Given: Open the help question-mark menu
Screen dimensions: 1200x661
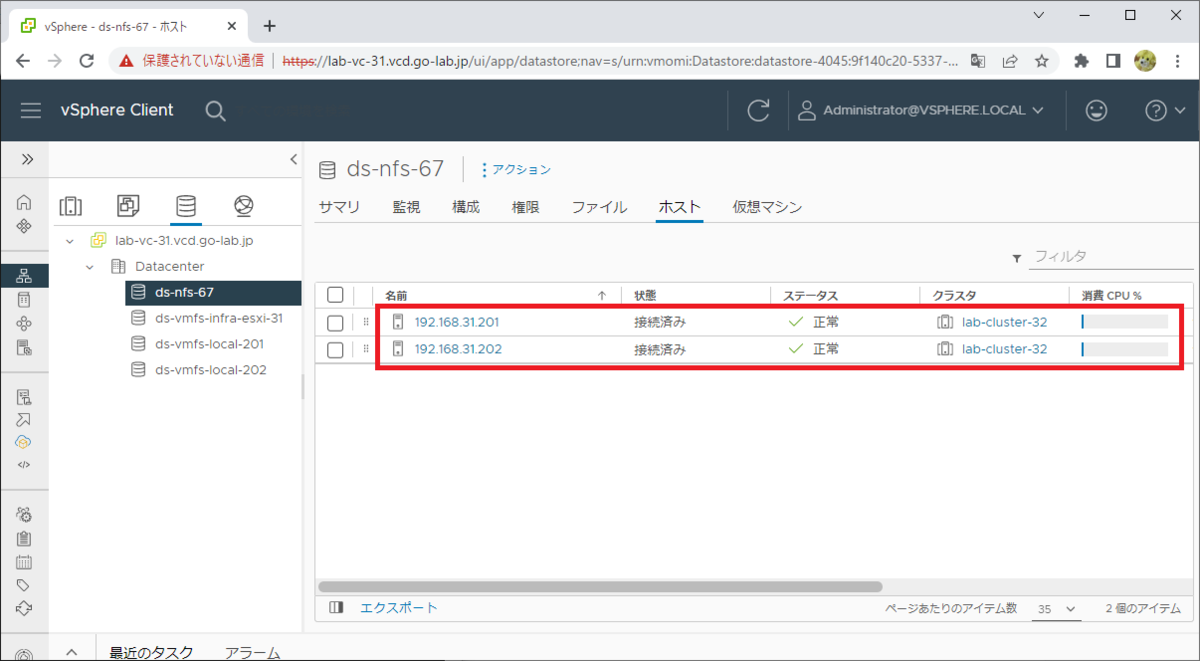Looking at the screenshot, I should tap(1165, 110).
